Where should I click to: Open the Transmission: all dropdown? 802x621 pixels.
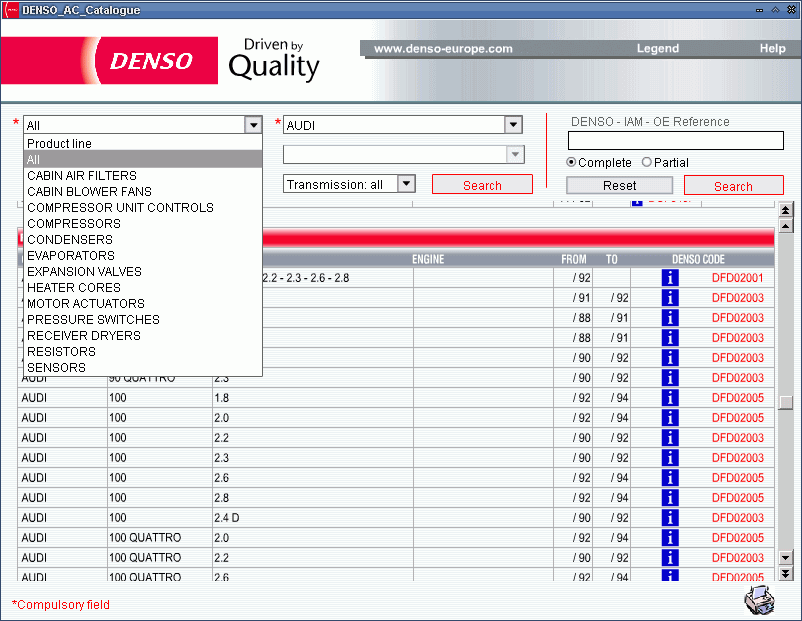pyautogui.click(x=405, y=184)
